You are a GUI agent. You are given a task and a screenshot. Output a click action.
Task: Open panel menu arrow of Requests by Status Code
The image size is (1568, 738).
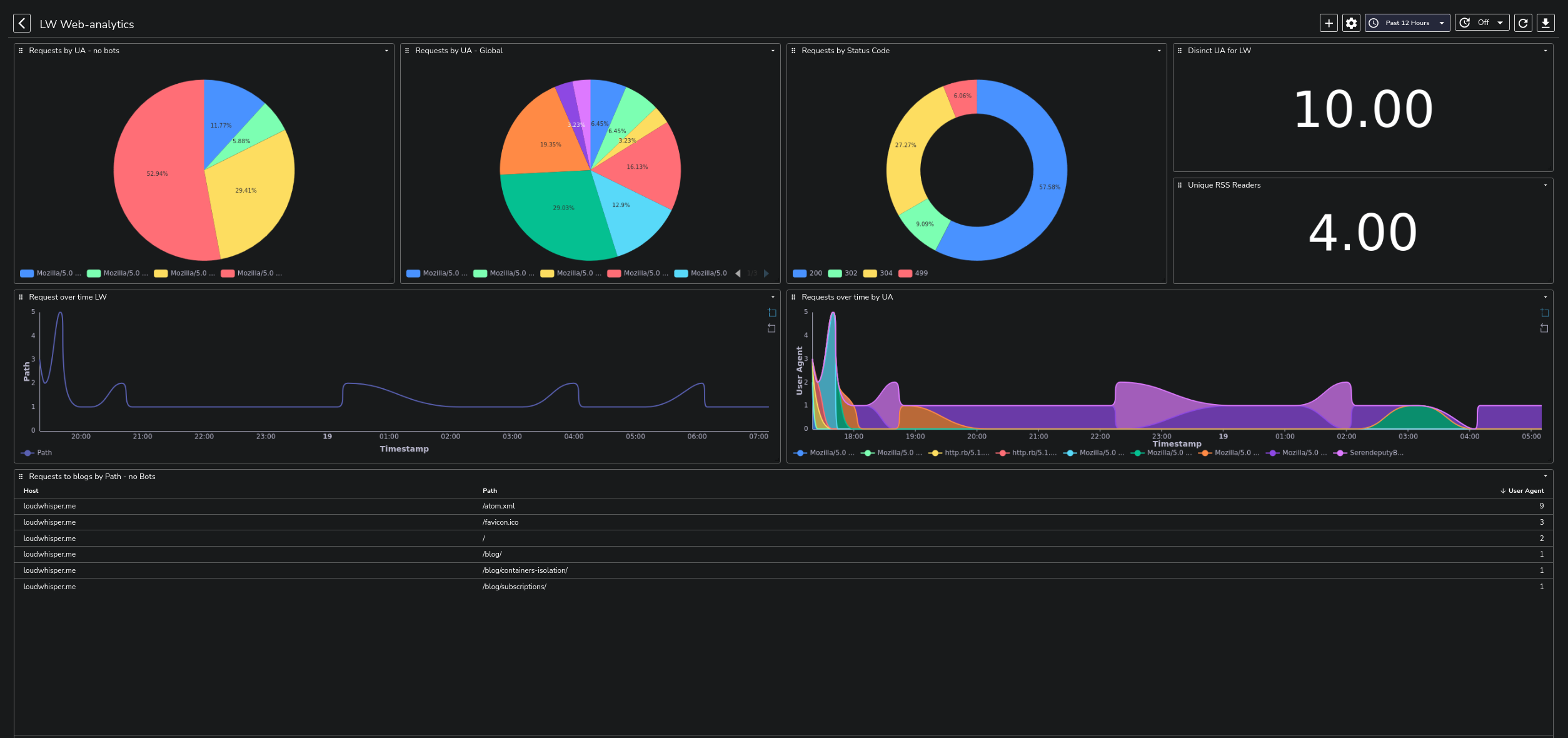click(1159, 51)
